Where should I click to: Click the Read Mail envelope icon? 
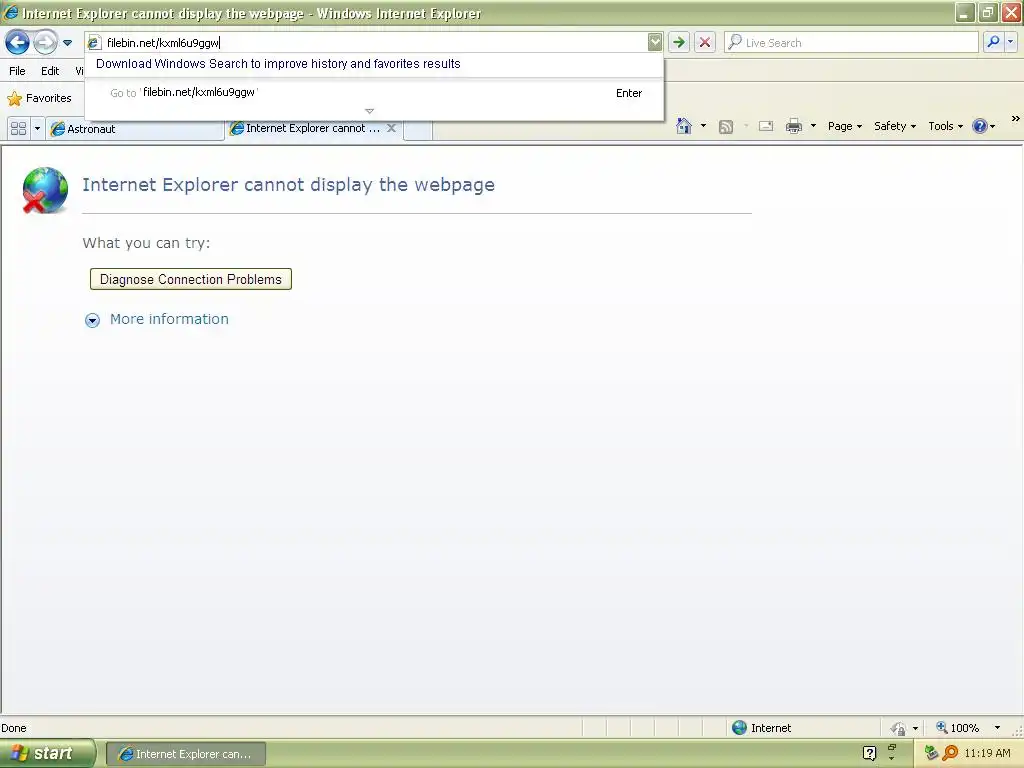point(766,126)
